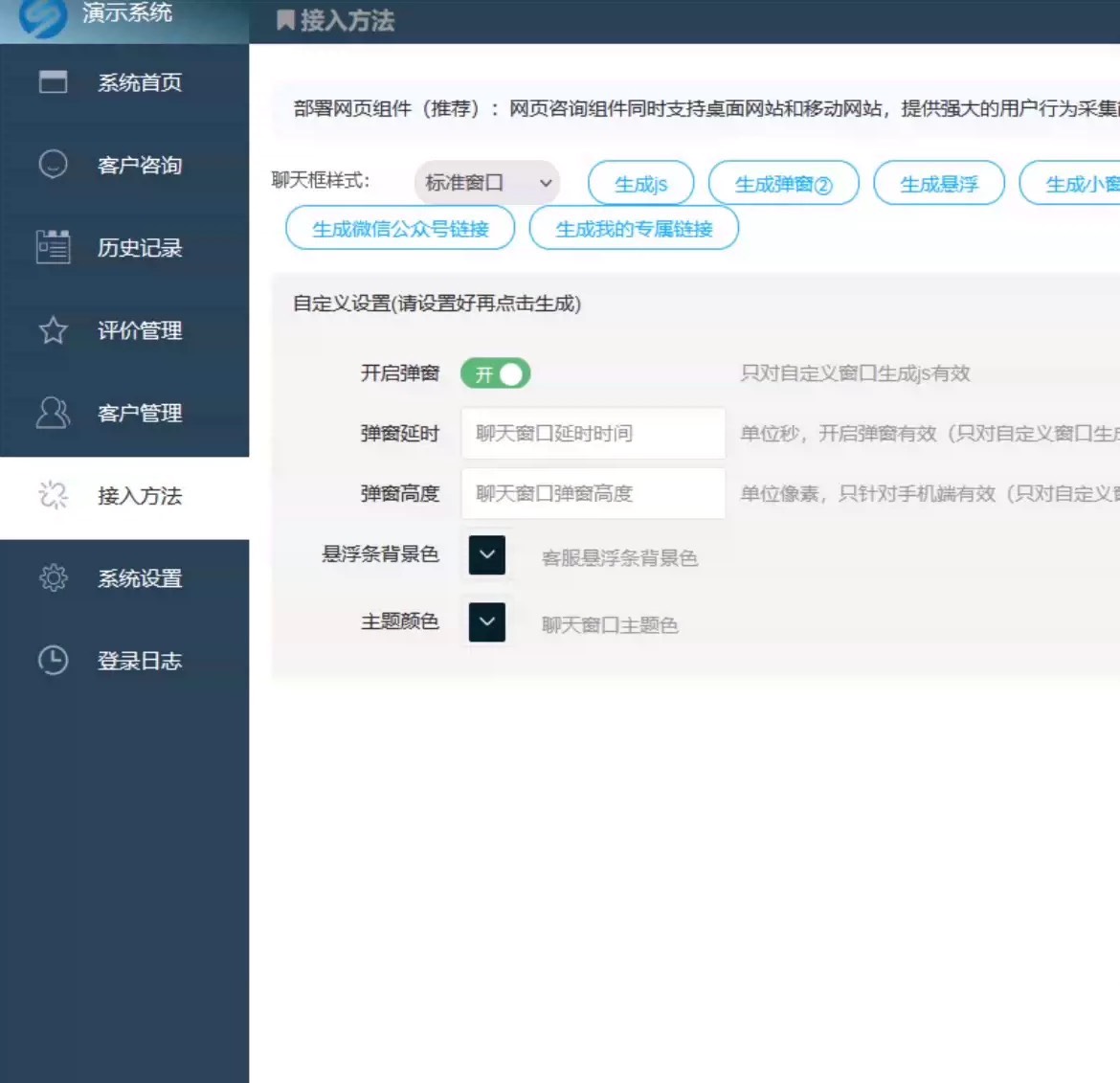Navigate to 客户管理 page

pos(124,414)
